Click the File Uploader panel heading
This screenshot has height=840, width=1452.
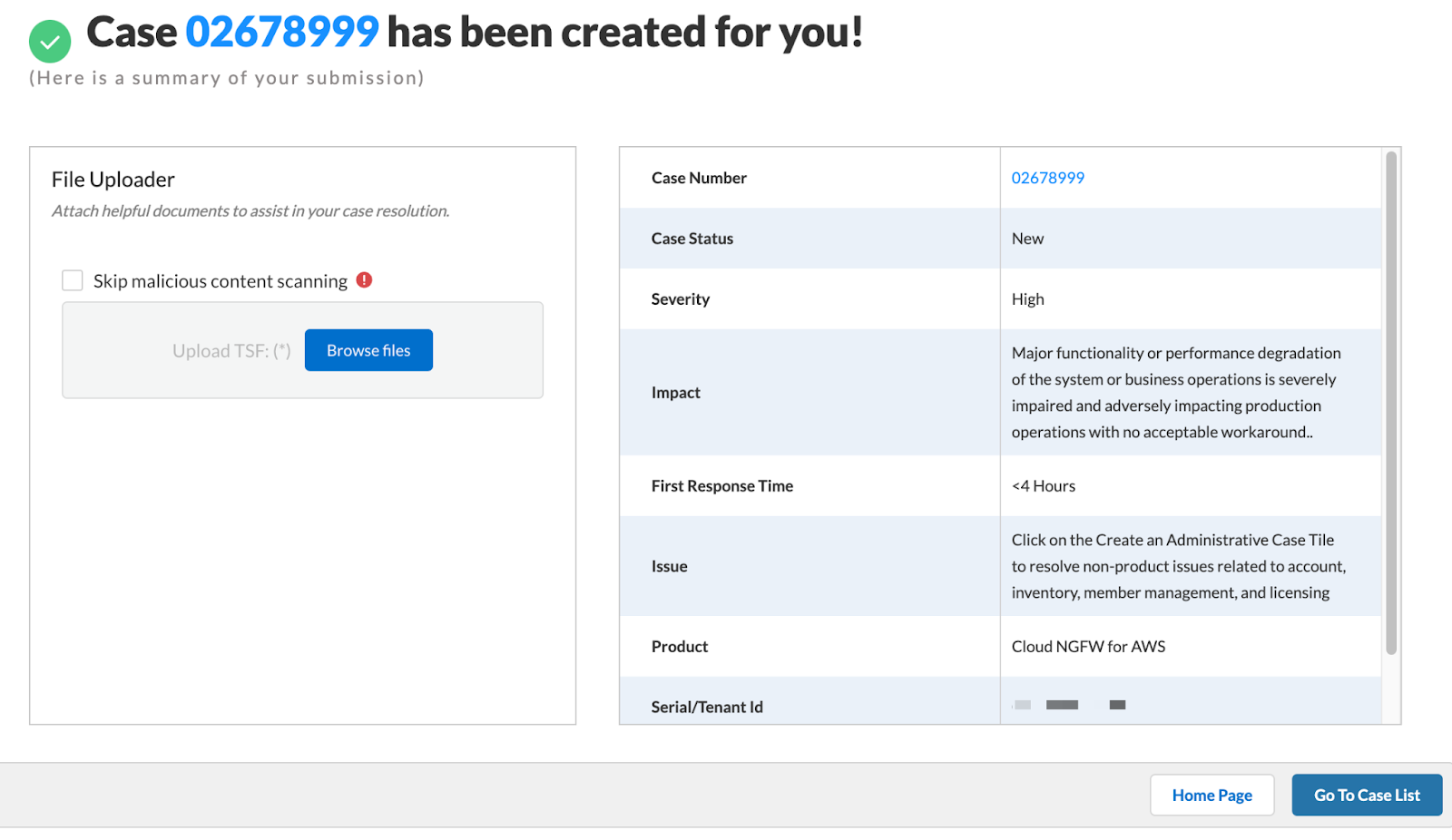click(x=112, y=179)
